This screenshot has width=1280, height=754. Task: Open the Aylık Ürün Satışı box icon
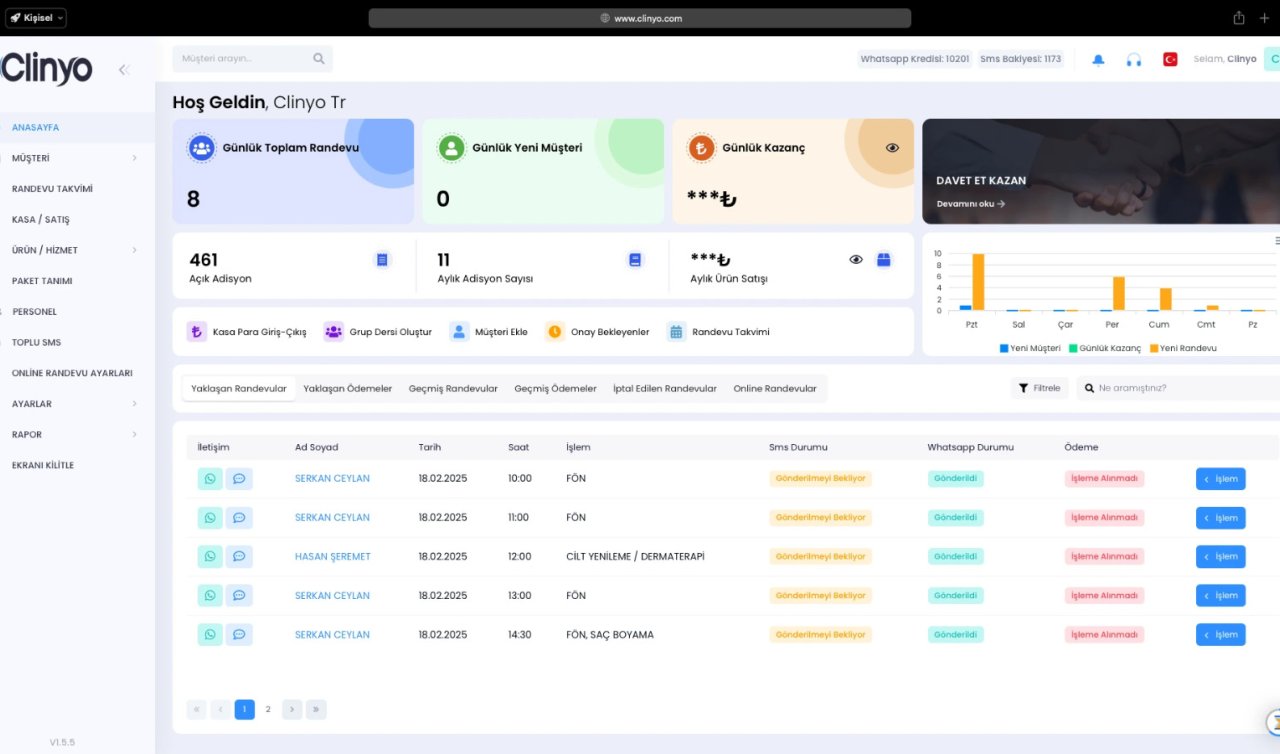point(883,259)
